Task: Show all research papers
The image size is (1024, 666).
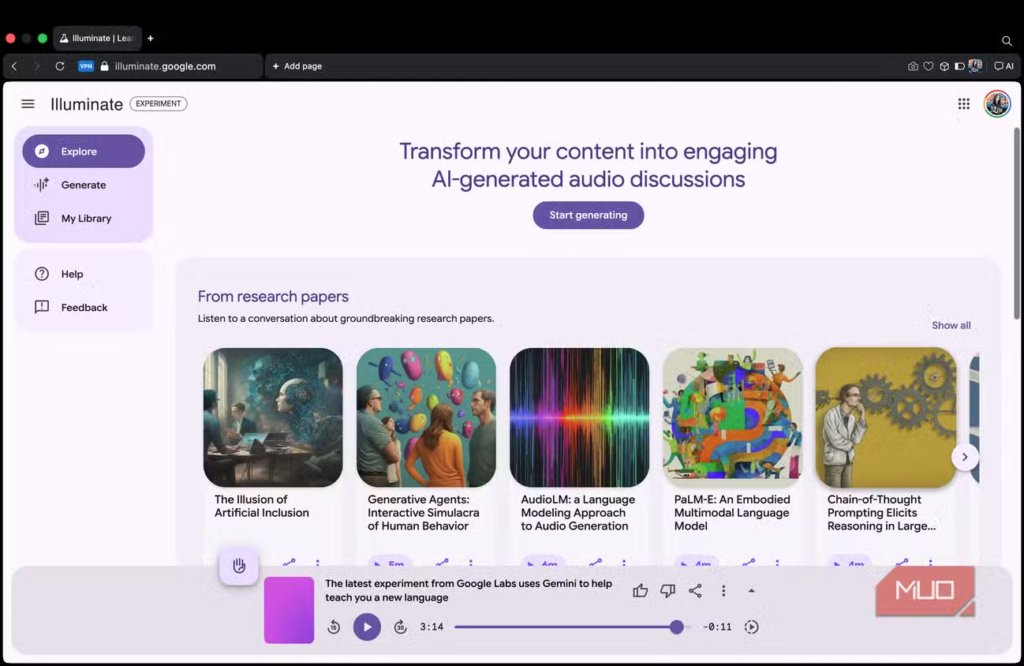Action: pyautogui.click(x=951, y=325)
